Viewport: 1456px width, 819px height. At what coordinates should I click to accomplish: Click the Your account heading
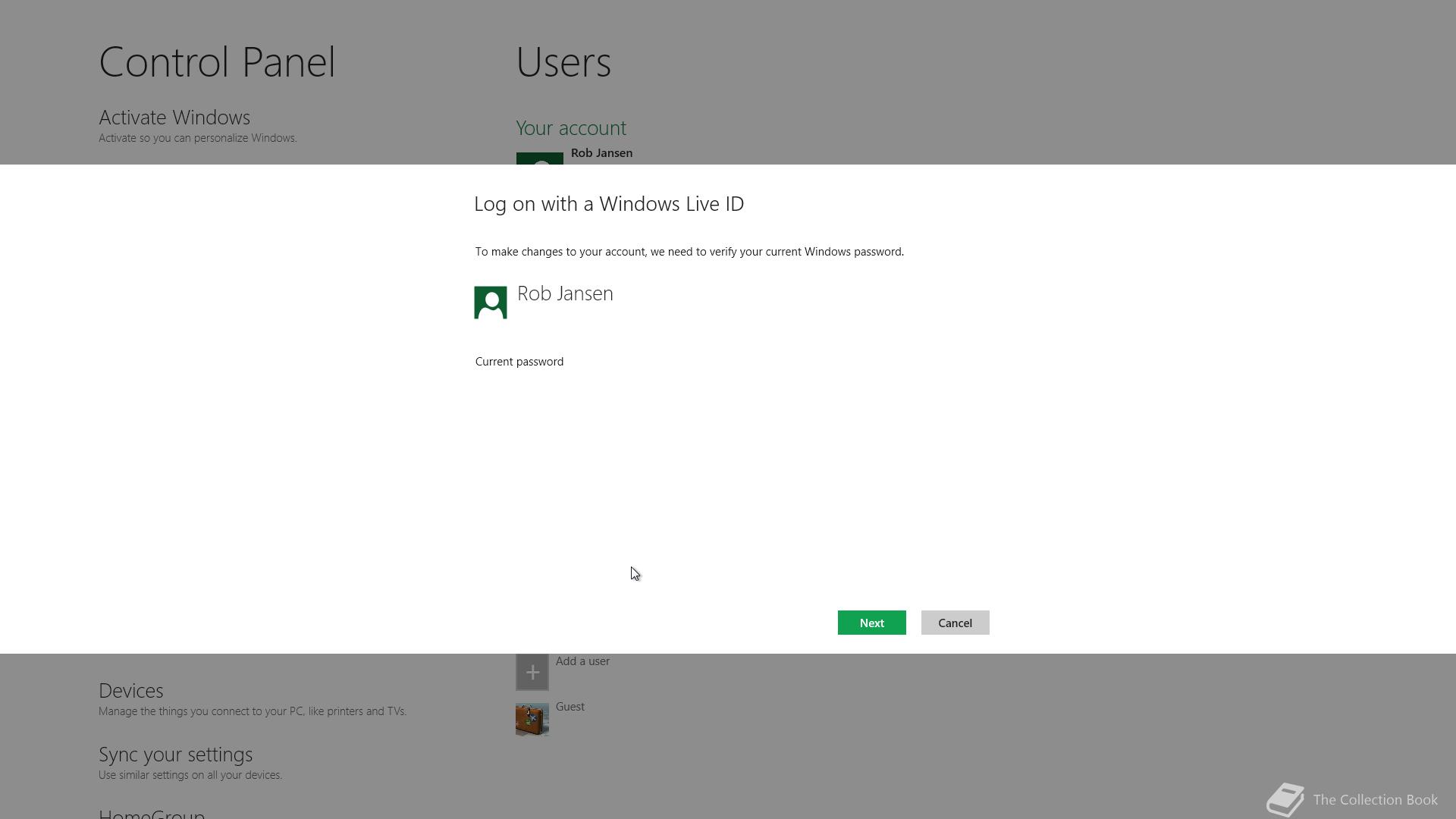(x=570, y=128)
